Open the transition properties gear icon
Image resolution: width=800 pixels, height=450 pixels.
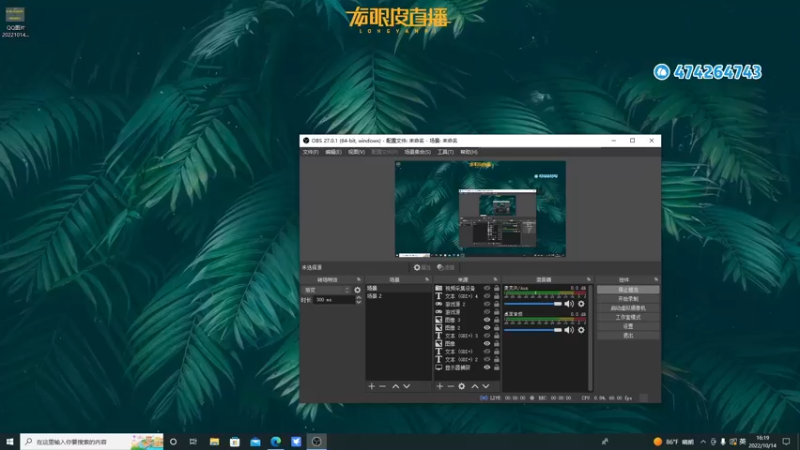click(x=358, y=290)
